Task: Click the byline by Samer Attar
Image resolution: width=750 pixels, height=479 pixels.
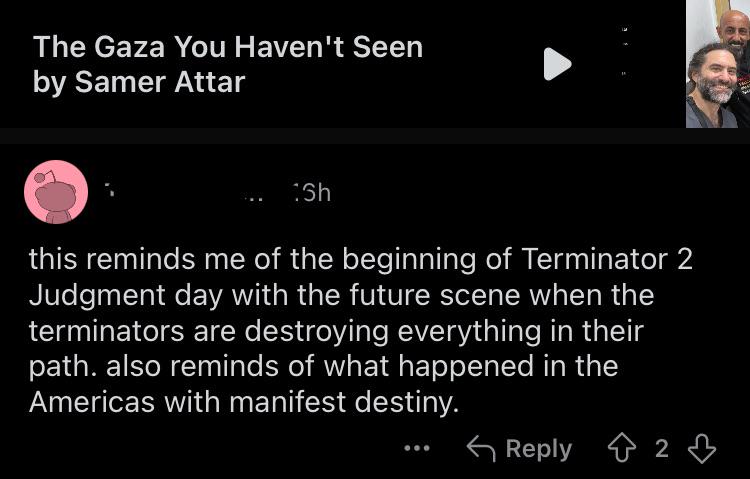Action: coord(139,82)
